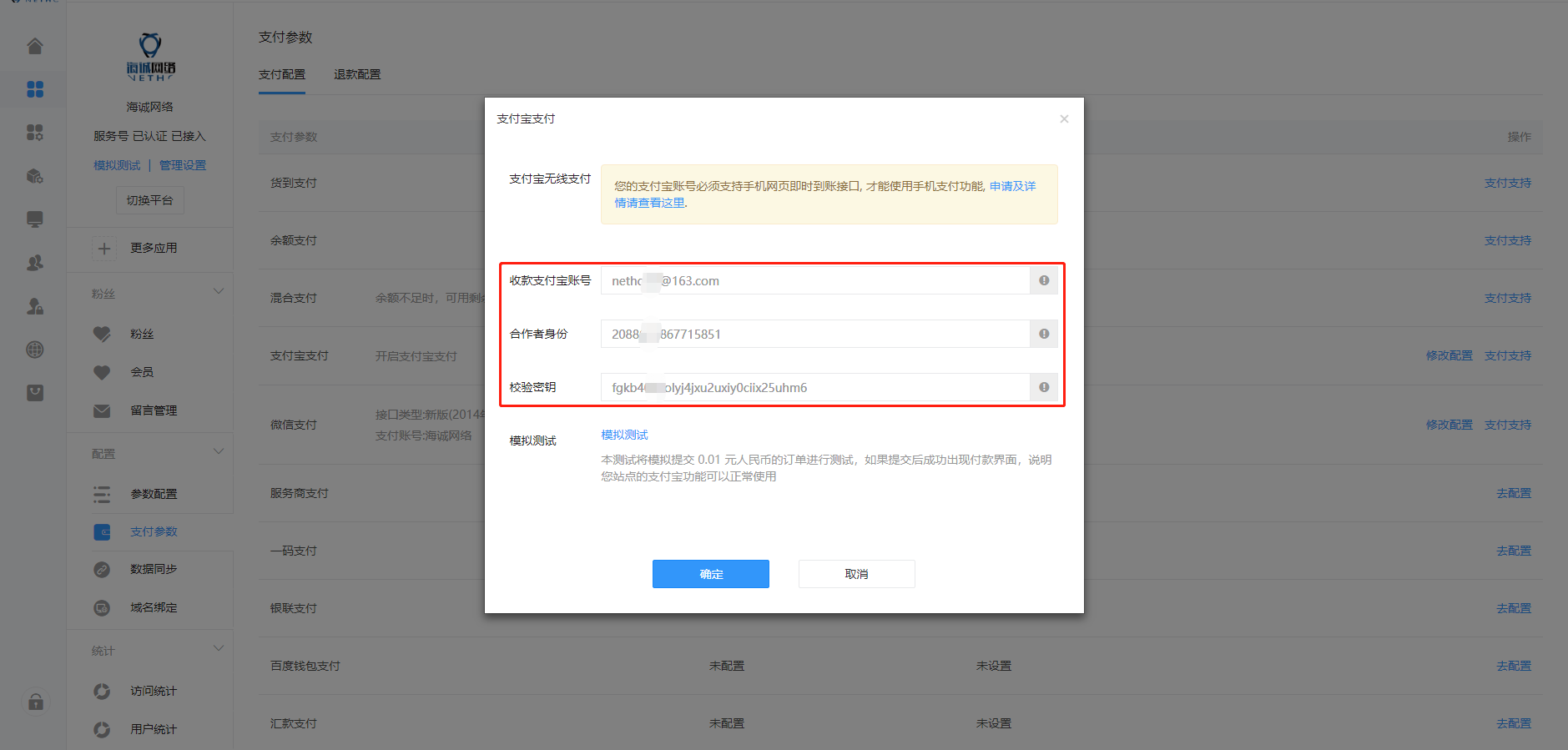The image size is (1568, 750).
Task: Click the home icon in left rail
Action: coord(35,46)
